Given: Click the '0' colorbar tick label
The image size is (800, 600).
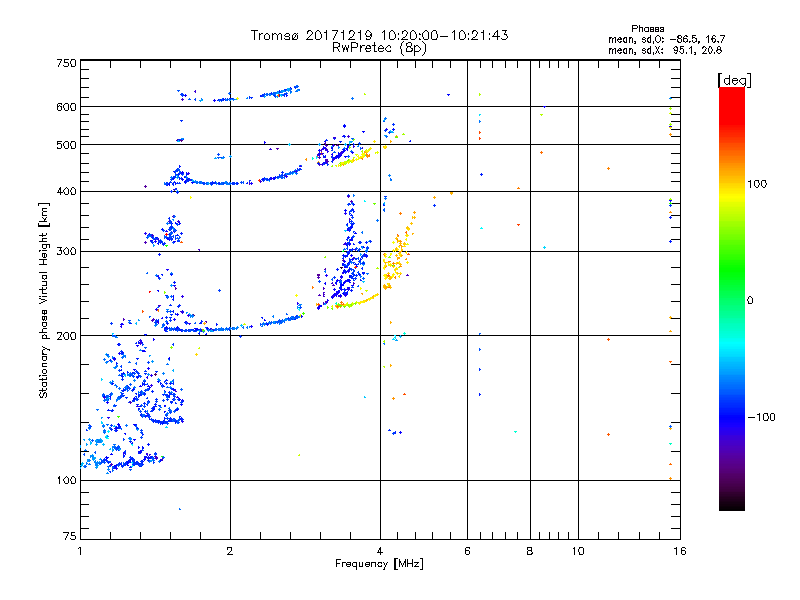Looking at the screenshot, I should 750,301.
